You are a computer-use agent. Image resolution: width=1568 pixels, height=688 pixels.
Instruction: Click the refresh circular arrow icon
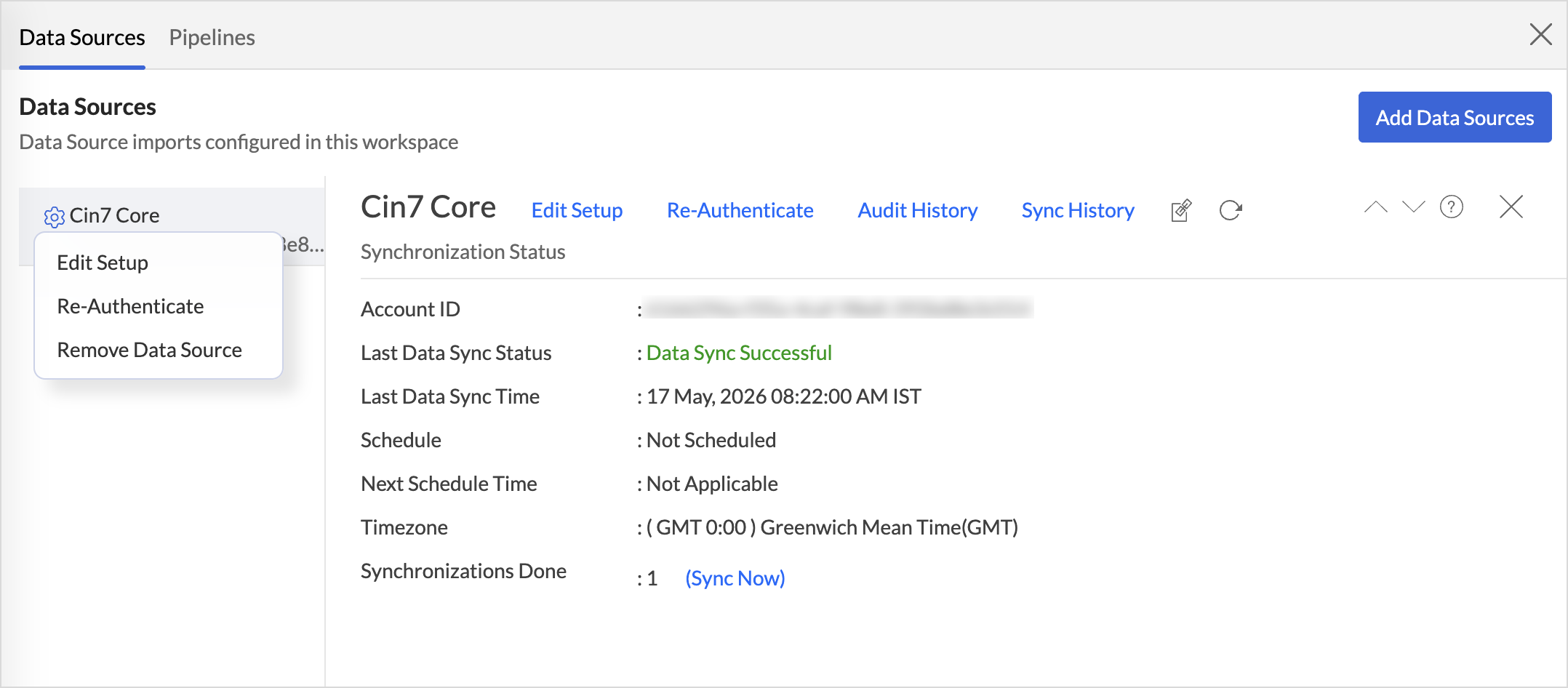[x=1231, y=210]
